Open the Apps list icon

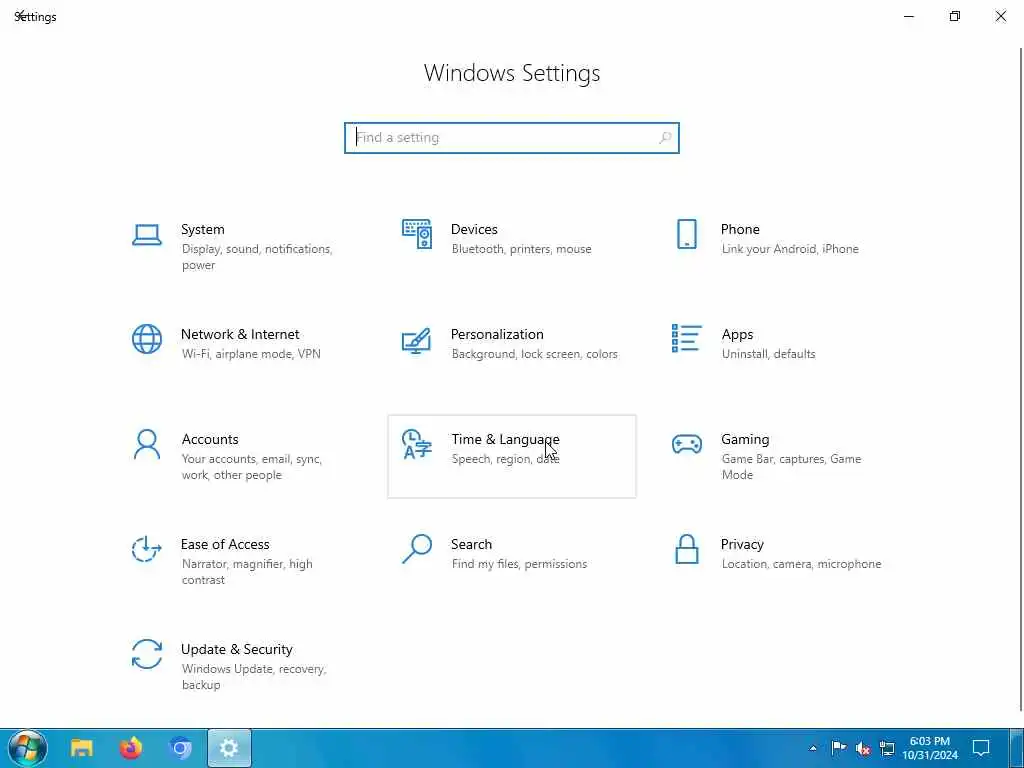[686, 338]
